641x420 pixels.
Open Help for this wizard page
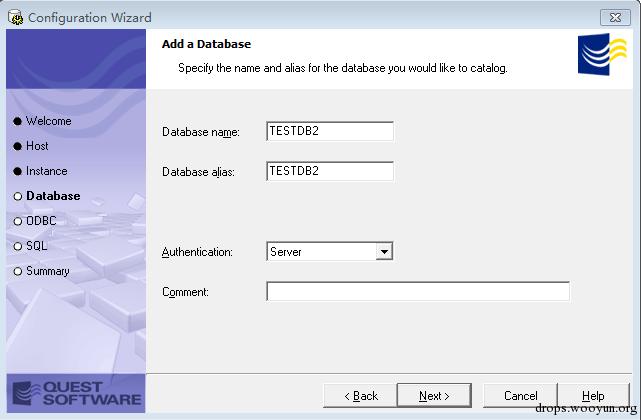(593, 396)
